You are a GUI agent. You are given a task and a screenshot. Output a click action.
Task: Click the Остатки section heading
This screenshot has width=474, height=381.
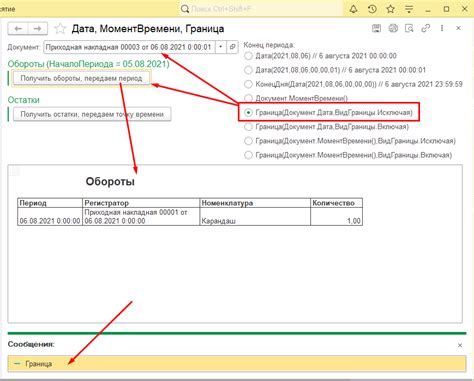pos(24,100)
